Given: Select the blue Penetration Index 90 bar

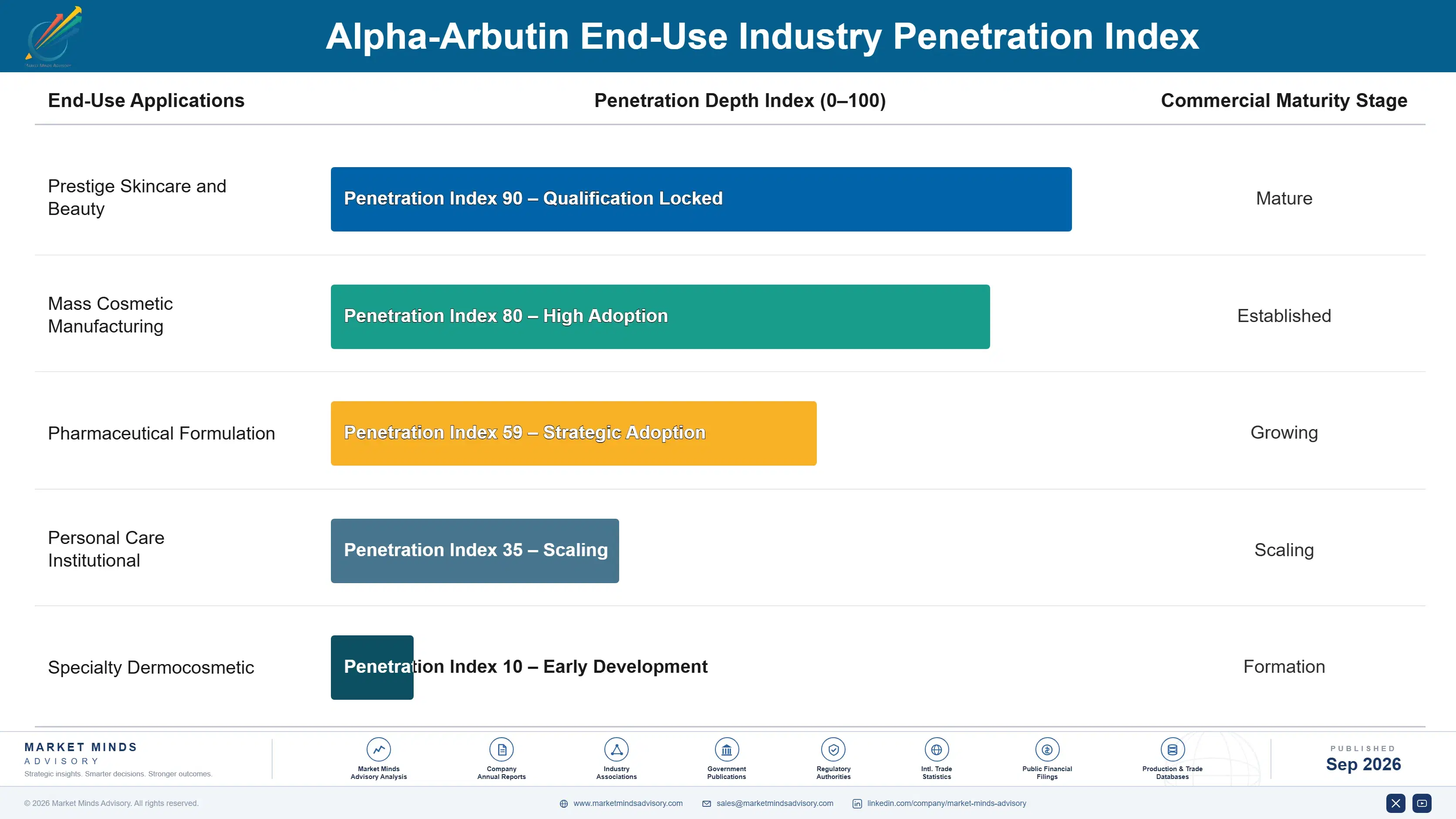Looking at the screenshot, I should (x=701, y=199).
